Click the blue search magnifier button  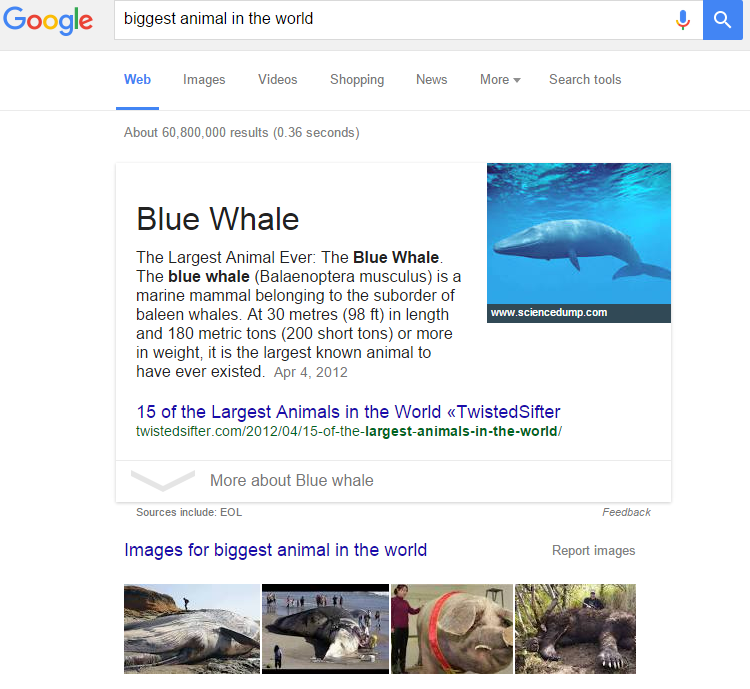(722, 20)
